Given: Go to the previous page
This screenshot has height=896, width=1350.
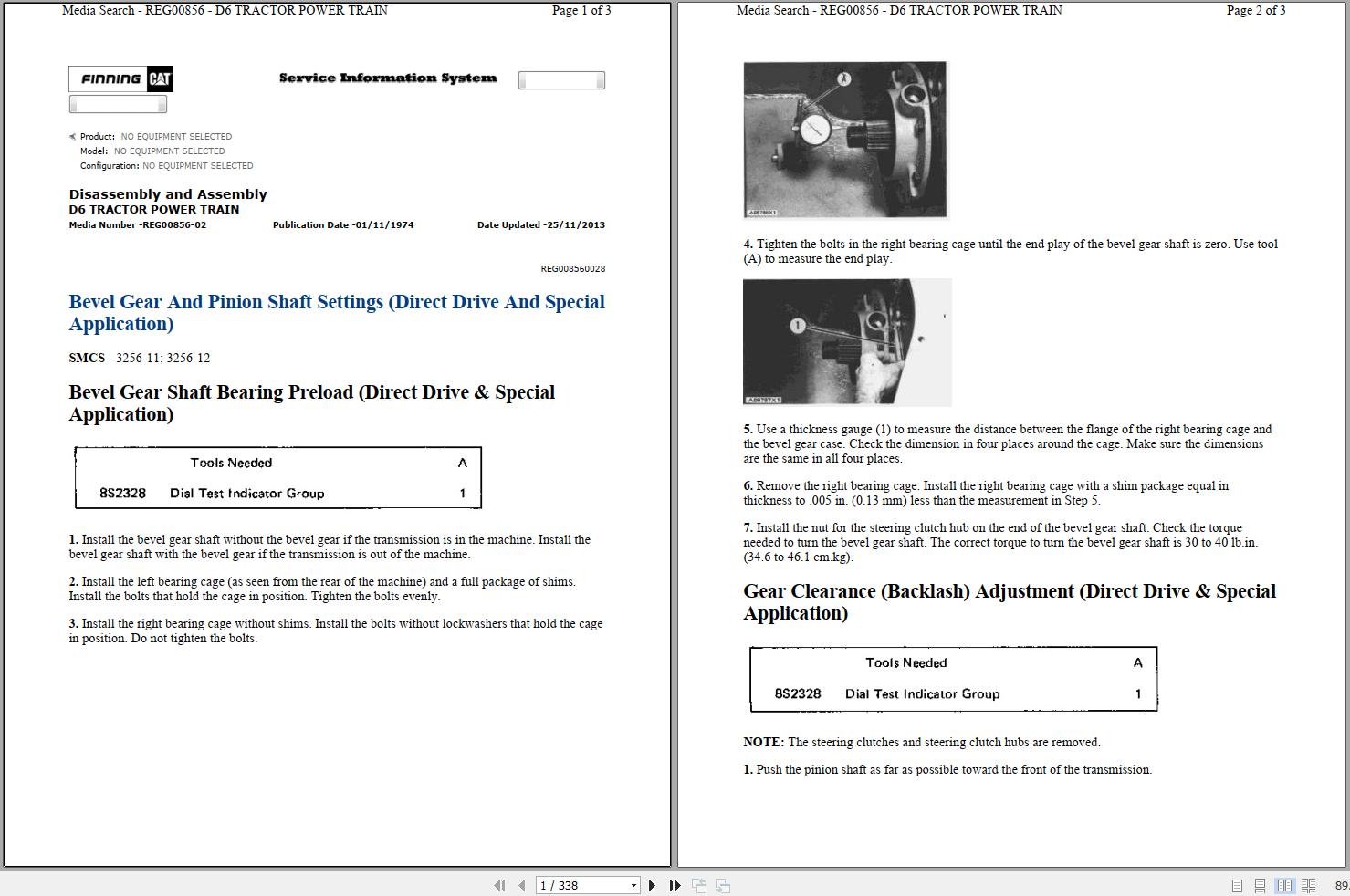Looking at the screenshot, I should point(521,885).
